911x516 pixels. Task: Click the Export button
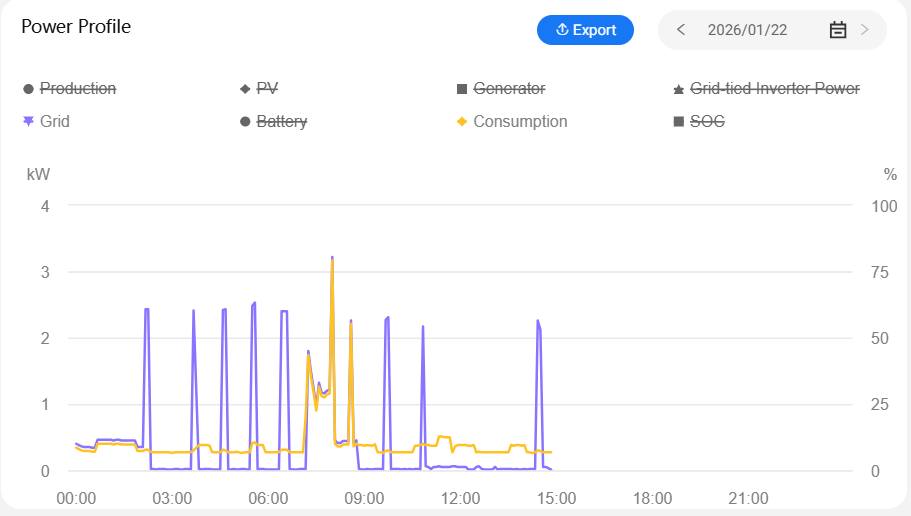coord(585,30)
